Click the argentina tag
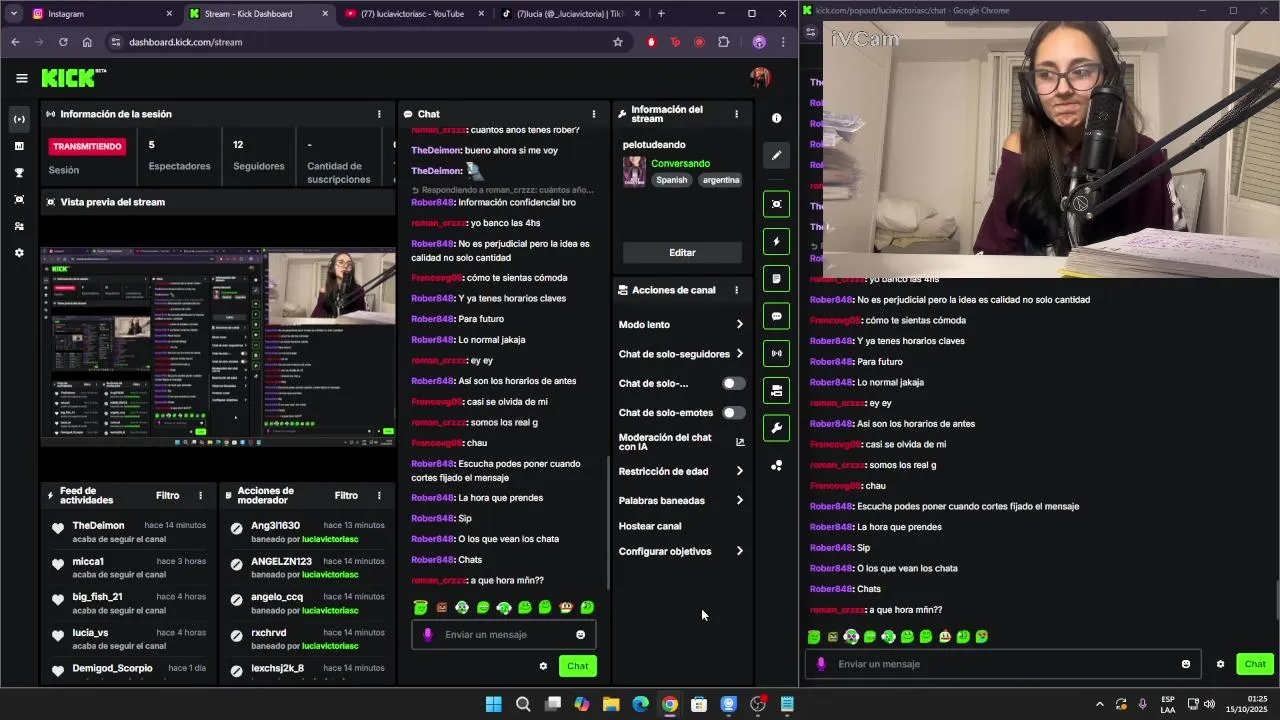Viewport: 1280px width, 720px height. click(720, 180)
